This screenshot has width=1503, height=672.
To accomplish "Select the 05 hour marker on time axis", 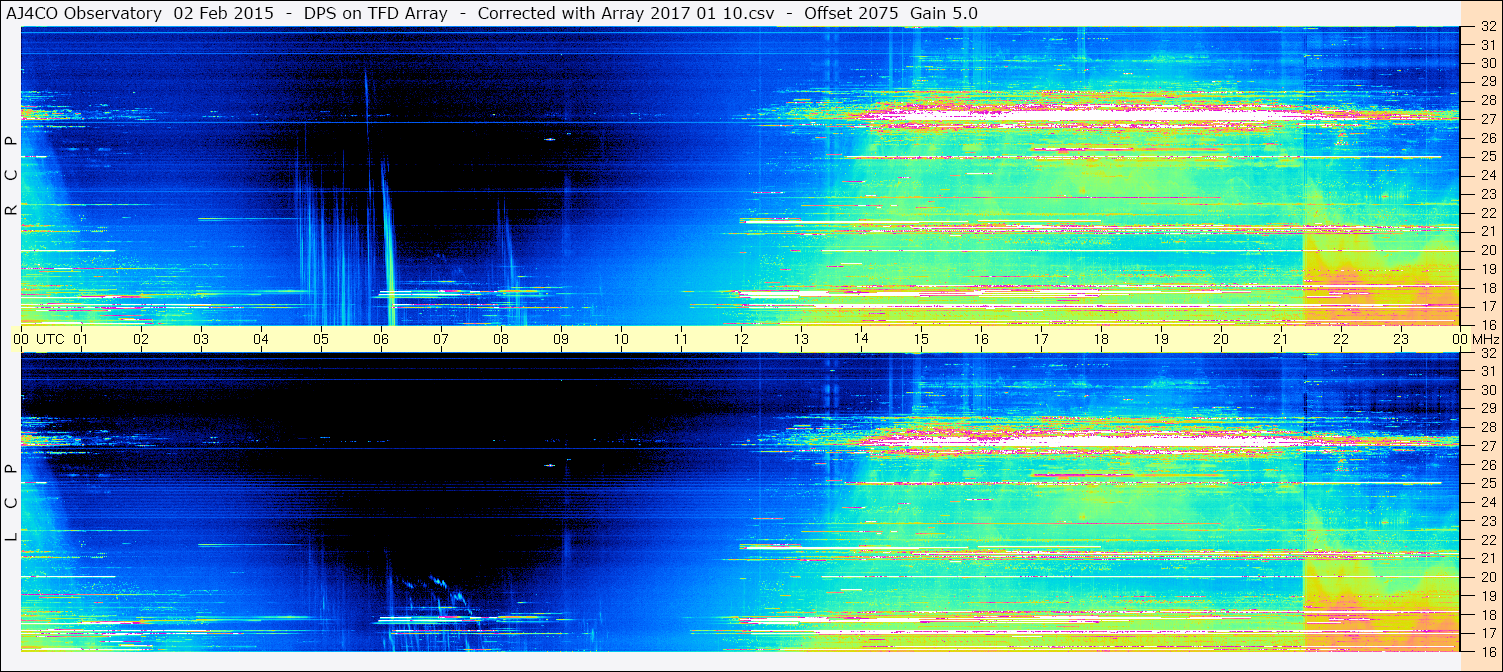I will point(321,339).
